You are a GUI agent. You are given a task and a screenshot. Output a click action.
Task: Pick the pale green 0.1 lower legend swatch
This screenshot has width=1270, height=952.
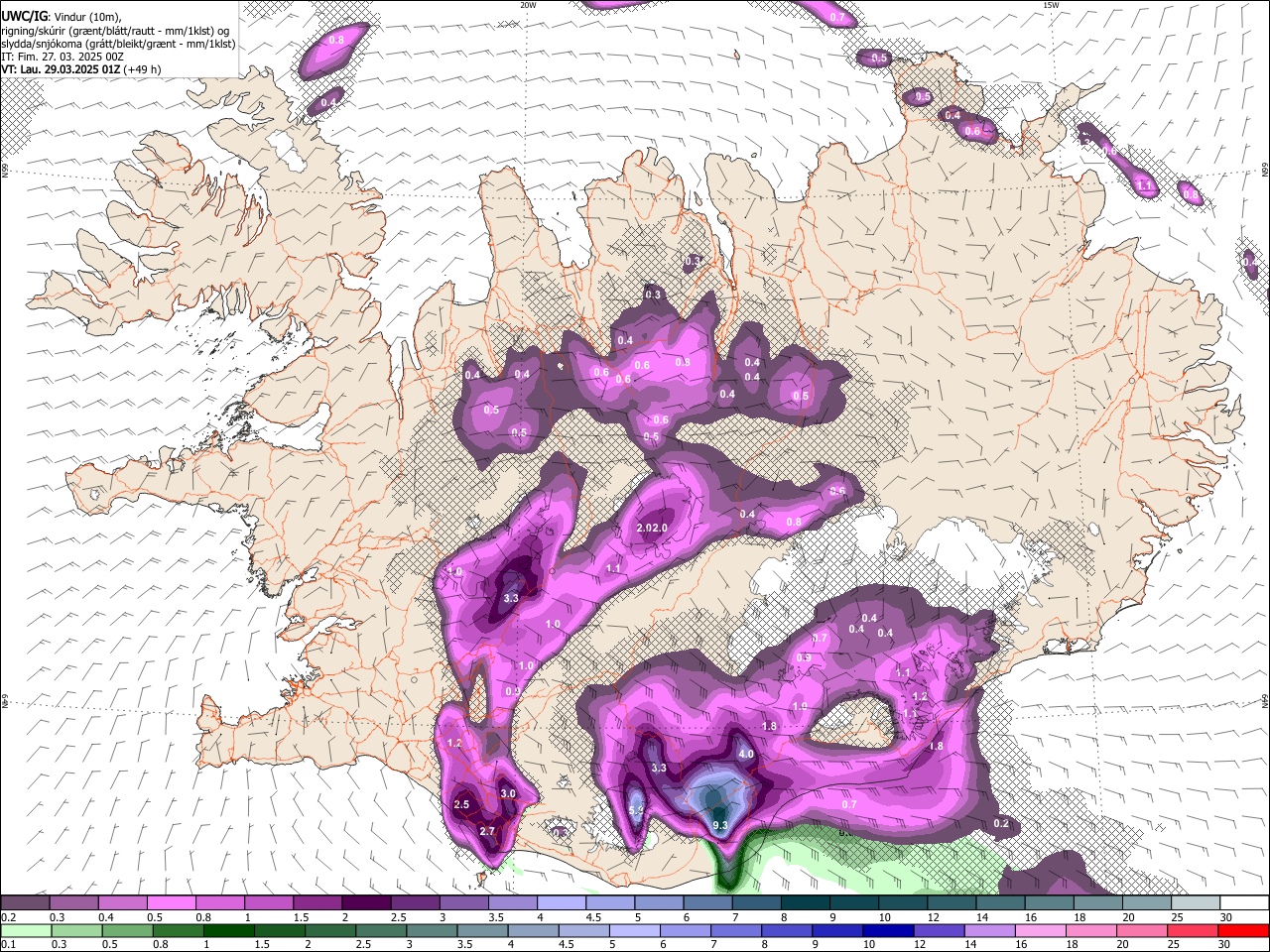(25, 930)
